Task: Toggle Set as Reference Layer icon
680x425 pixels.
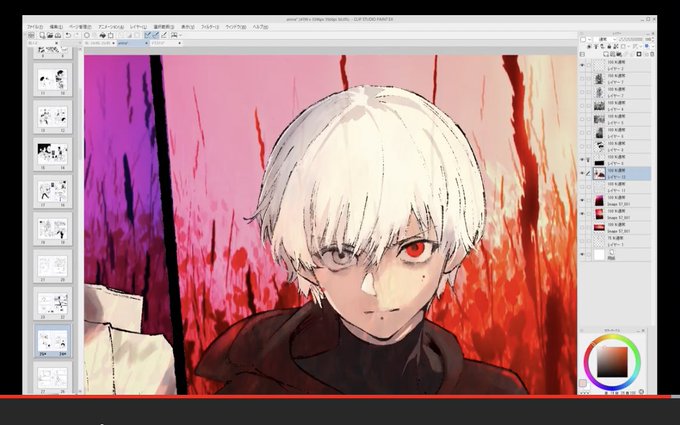Action: (x=596, y=46)
